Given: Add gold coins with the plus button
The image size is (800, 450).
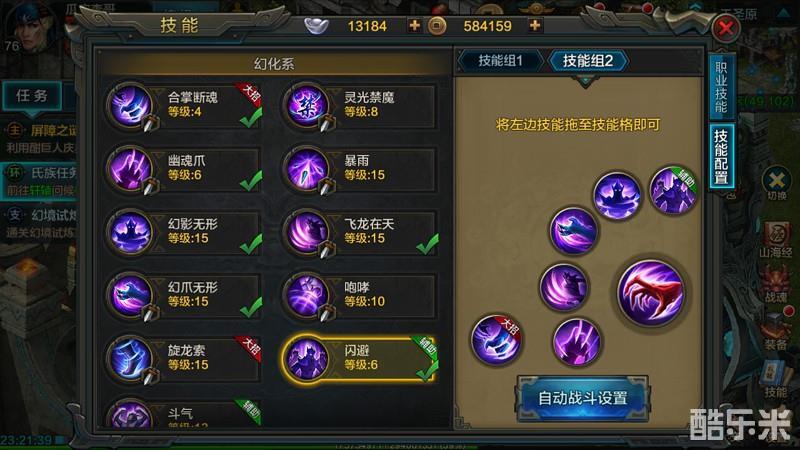Looking at the screenshot, I should click(535, 25).
